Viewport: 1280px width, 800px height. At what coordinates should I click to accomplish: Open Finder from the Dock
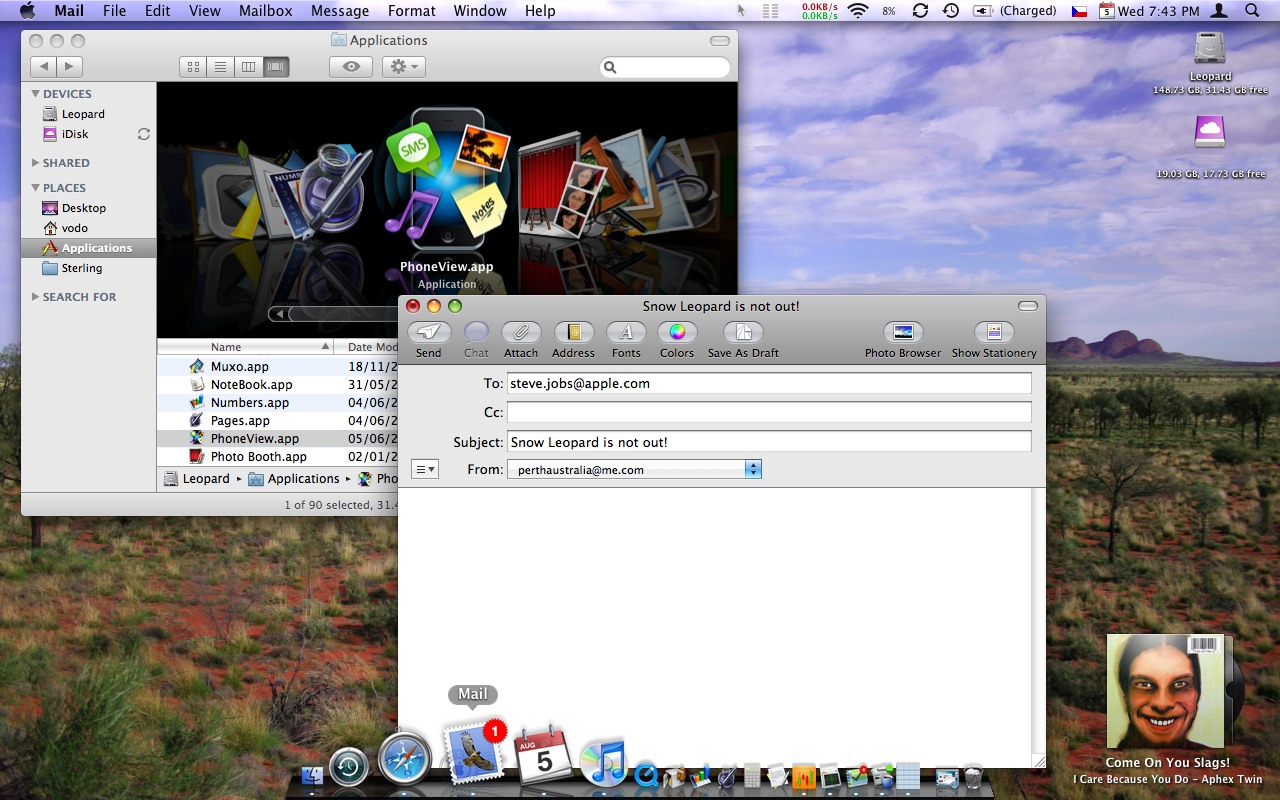[x=312, y=775]
